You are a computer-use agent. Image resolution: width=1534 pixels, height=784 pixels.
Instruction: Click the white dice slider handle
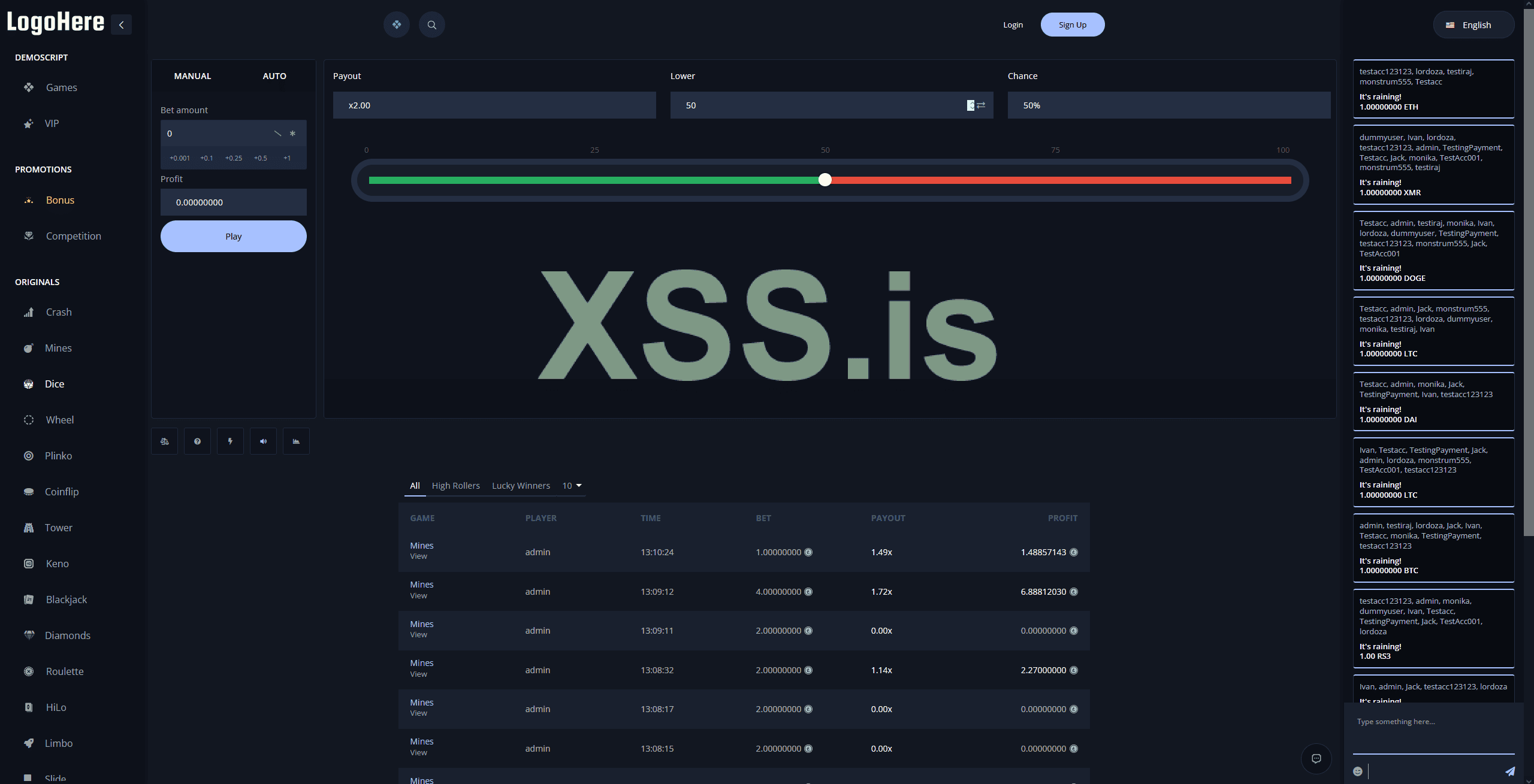tap(825, 180)
